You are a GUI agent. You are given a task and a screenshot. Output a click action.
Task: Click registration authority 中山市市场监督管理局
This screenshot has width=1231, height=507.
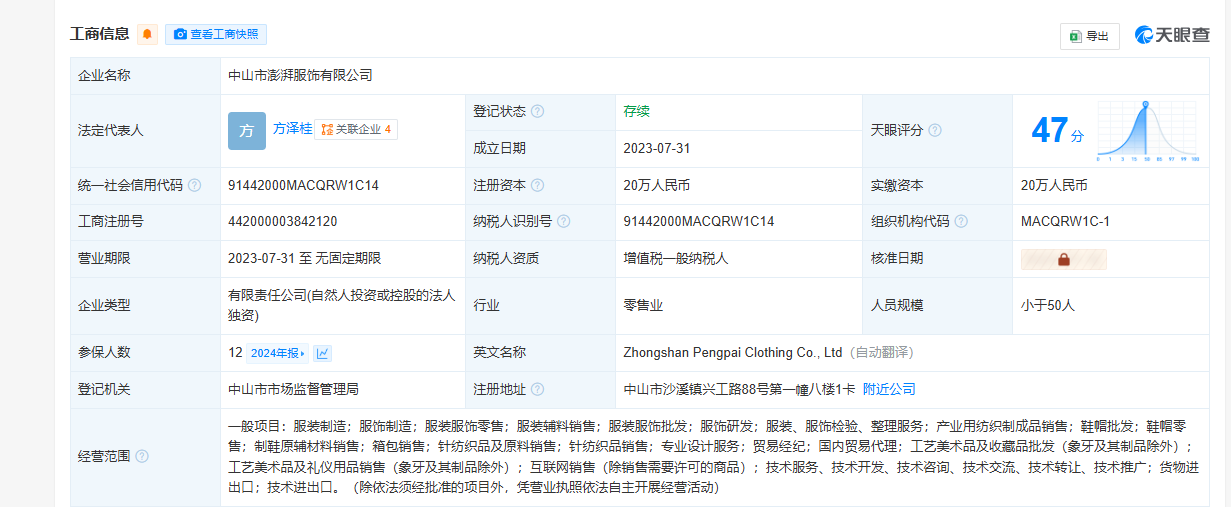(293, 389)
